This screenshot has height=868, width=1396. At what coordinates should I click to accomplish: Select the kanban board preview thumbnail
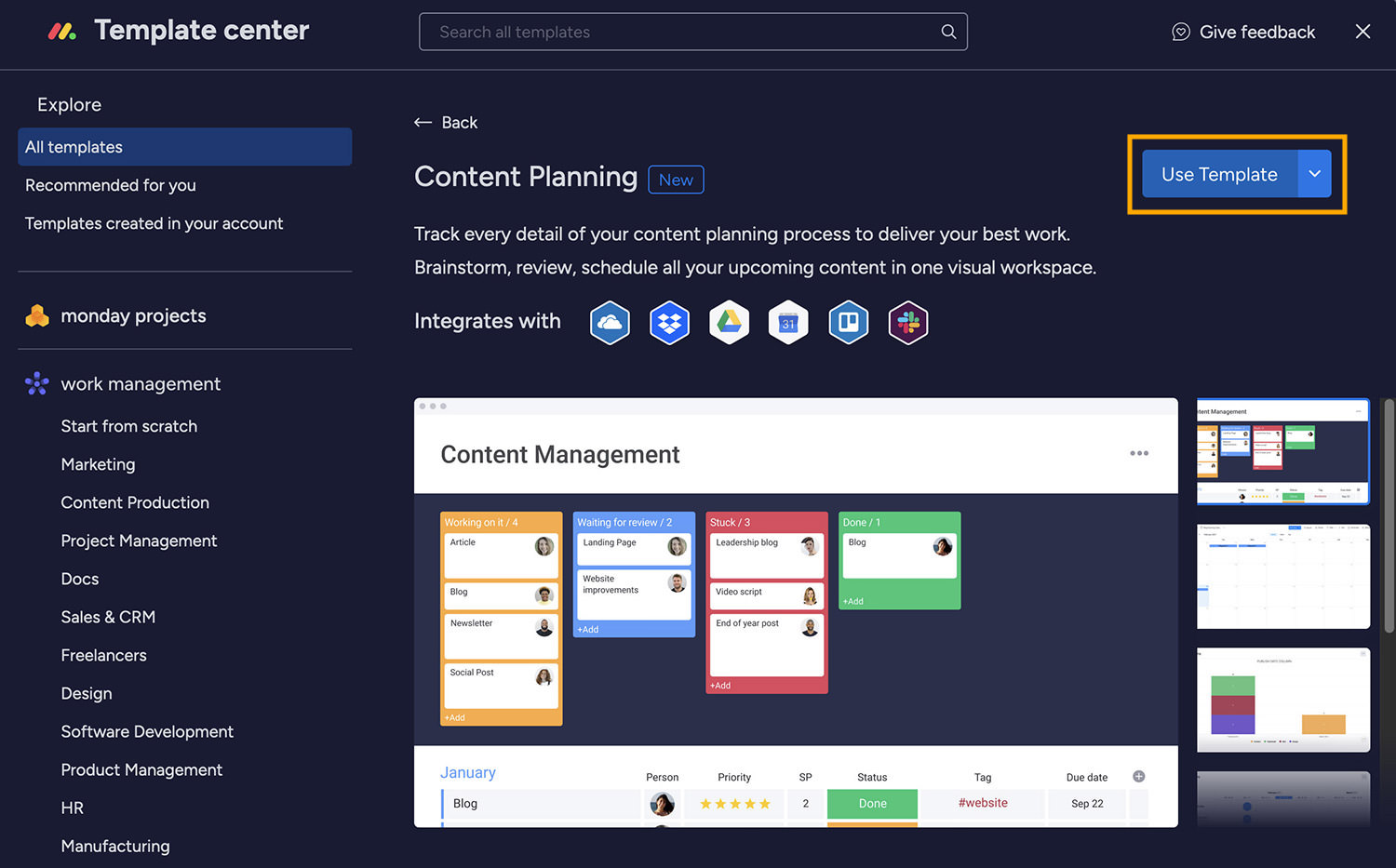coord(1282,452)
